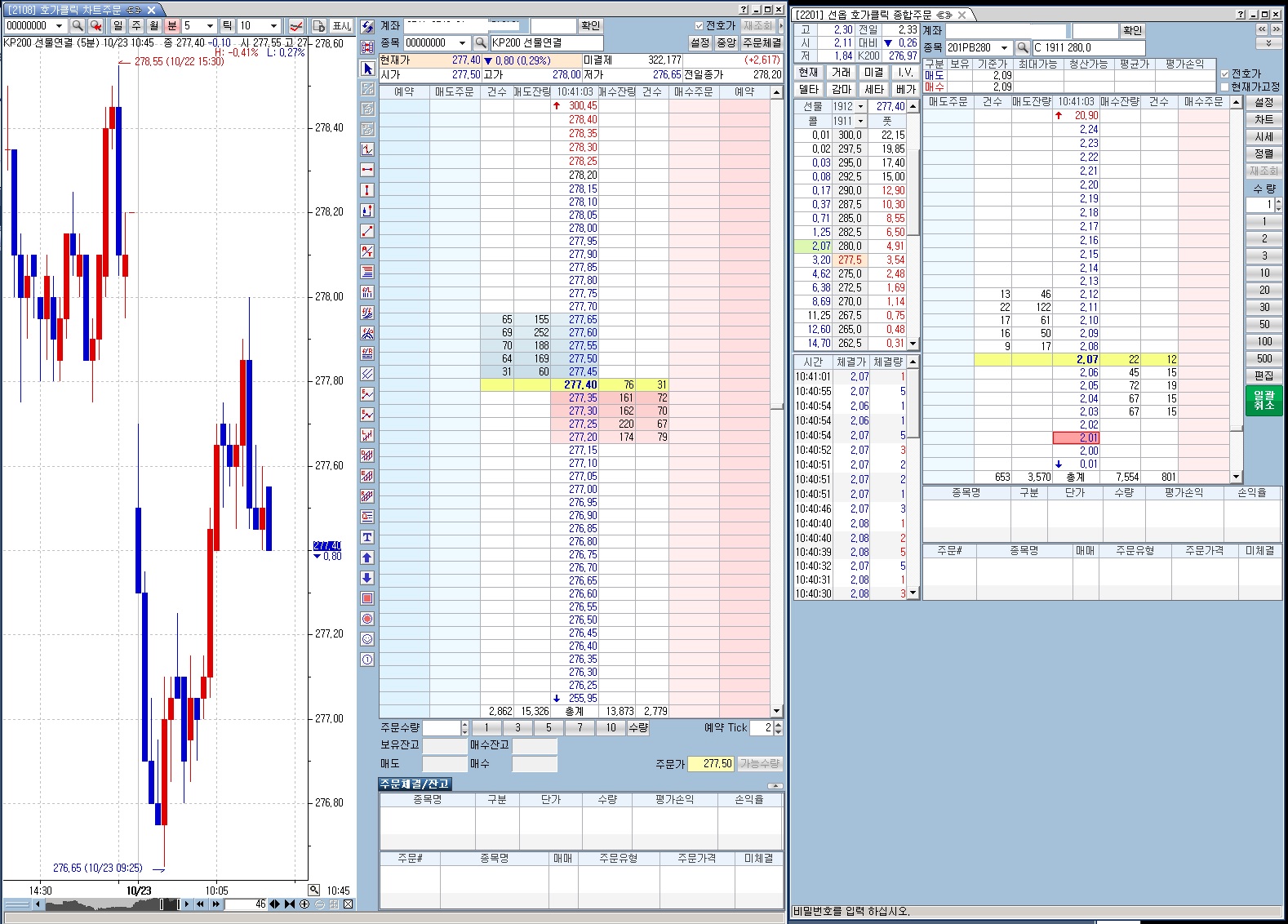Select the text 'T' annotation tool
1288x924 pixels.
pos(367,537)
